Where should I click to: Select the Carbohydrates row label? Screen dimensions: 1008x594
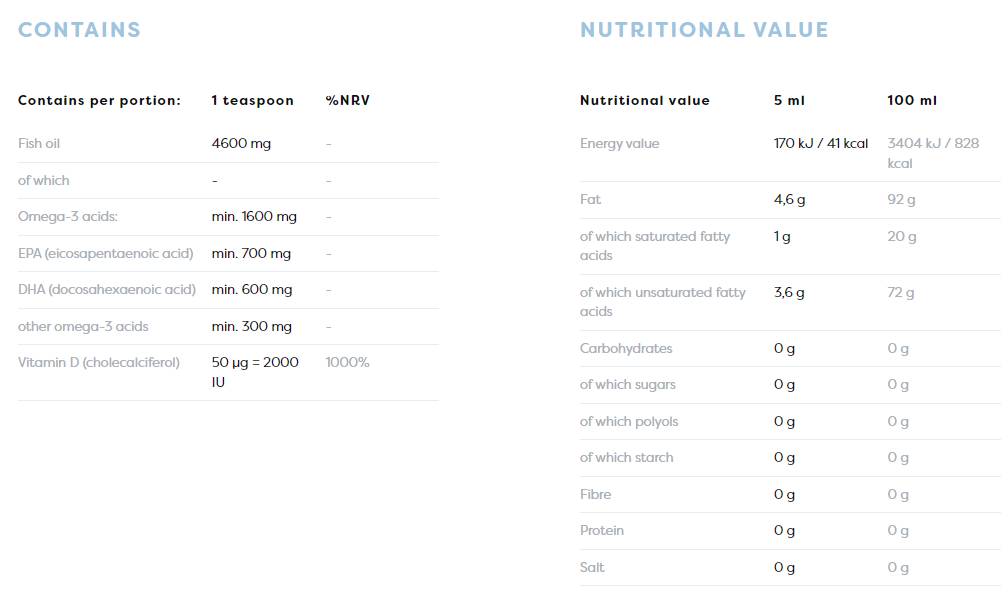coord(626,349)
